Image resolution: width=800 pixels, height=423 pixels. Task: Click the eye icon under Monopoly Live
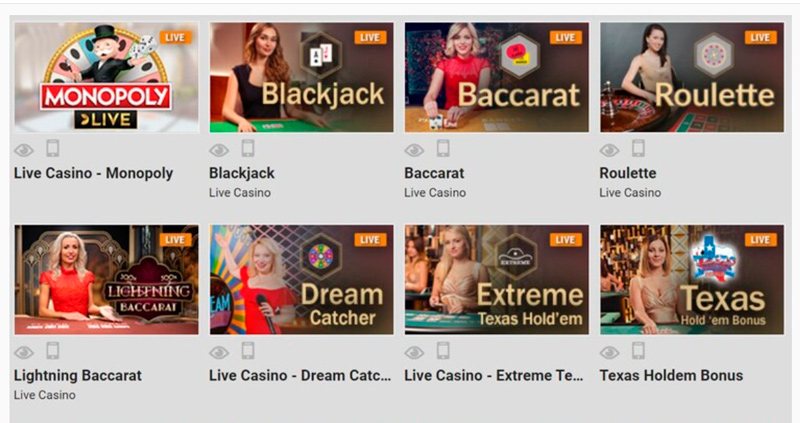coord(24,150)
